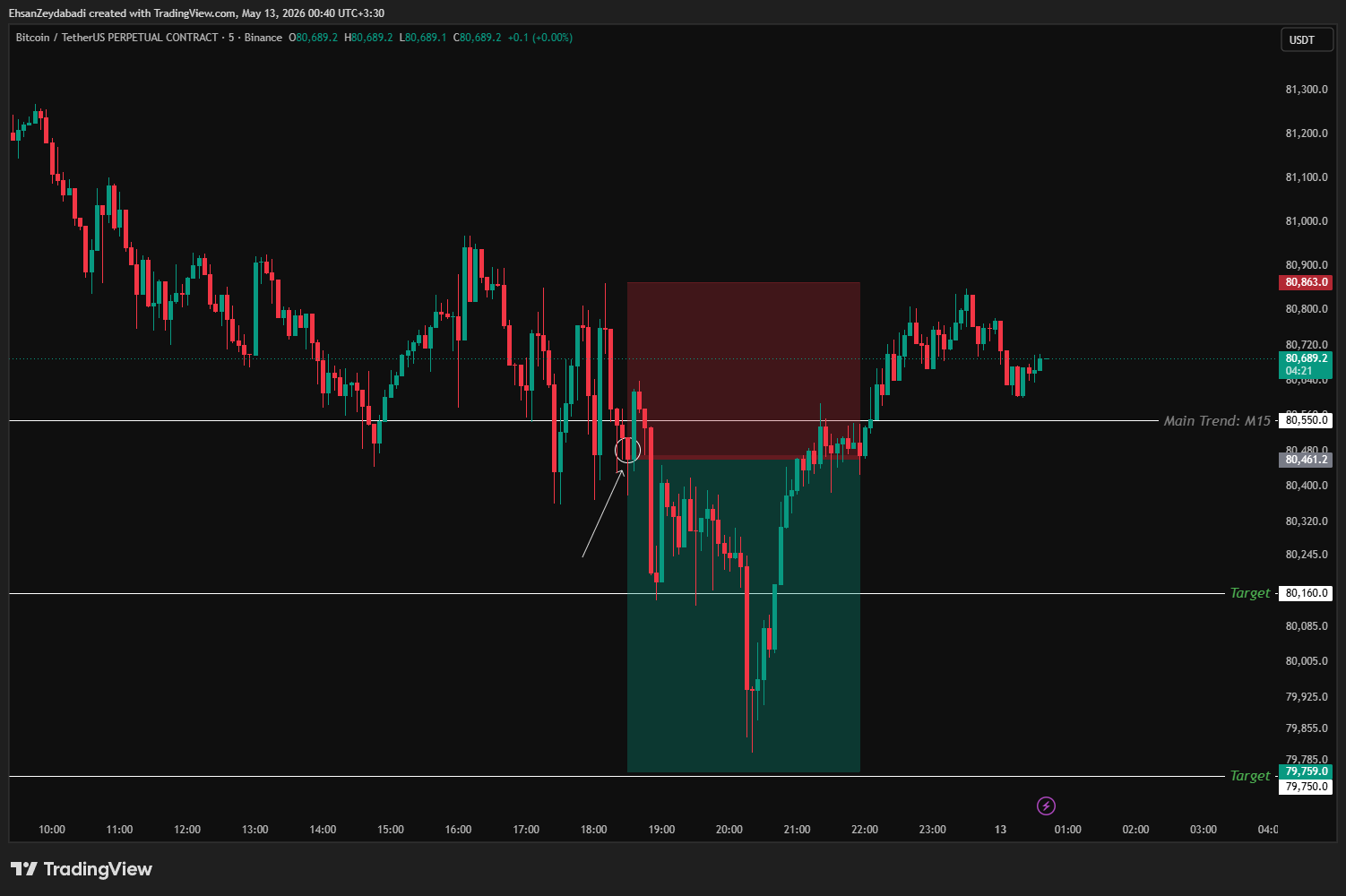Click the Bitcoin / TetherUS PERPETUAL CONTRACT title

117,38
